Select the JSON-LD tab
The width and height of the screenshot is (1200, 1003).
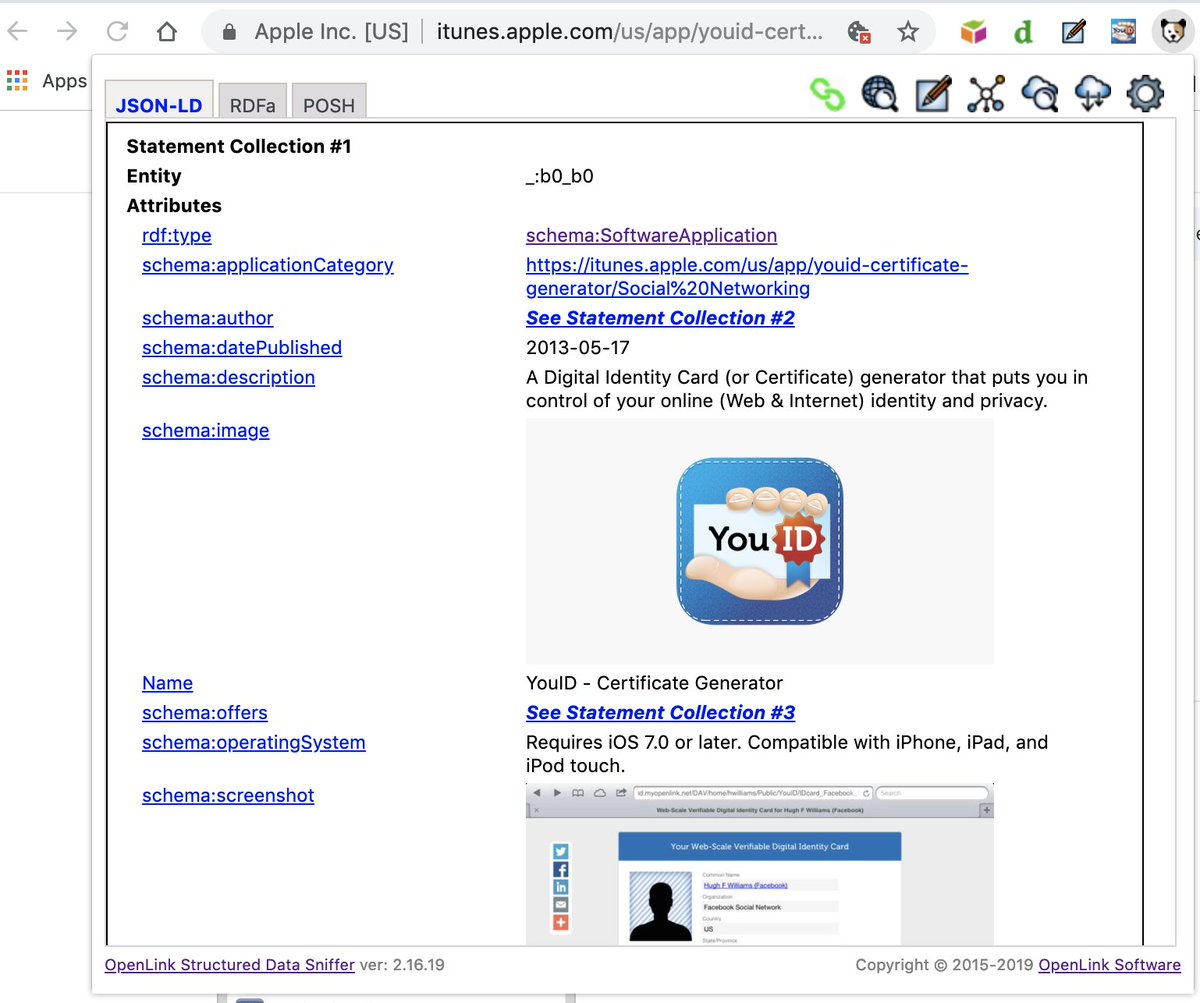click(x=159, y=104)
